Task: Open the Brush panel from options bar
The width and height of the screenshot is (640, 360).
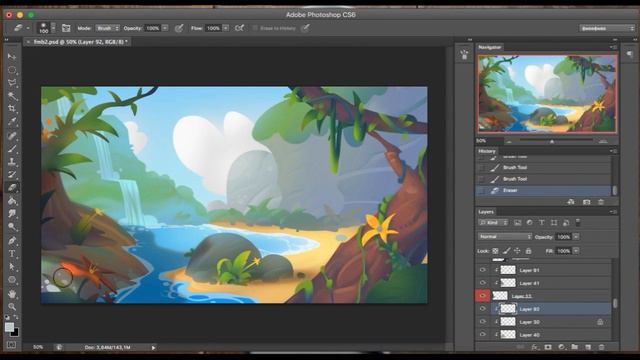Action: pyautogui.click(x=66, y=28)
